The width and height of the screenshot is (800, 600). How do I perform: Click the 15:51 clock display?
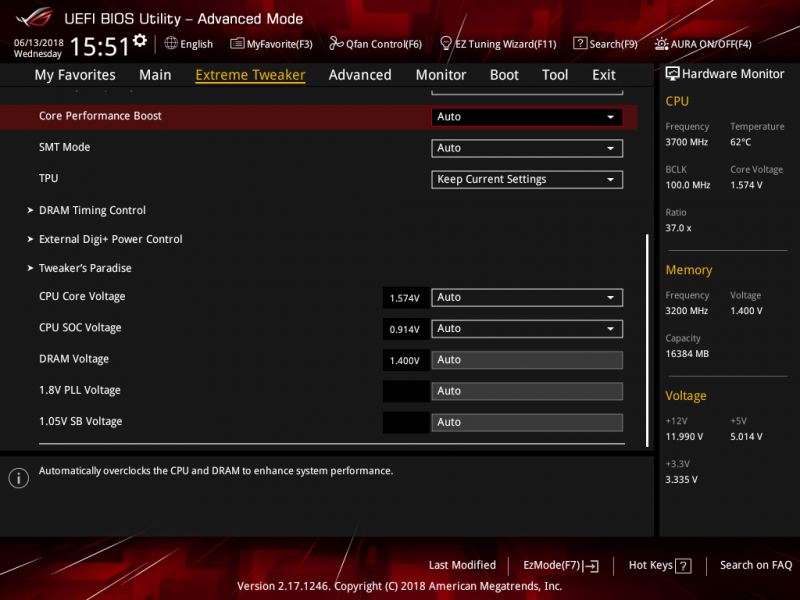pyautogui.click(x=100, y=47)
